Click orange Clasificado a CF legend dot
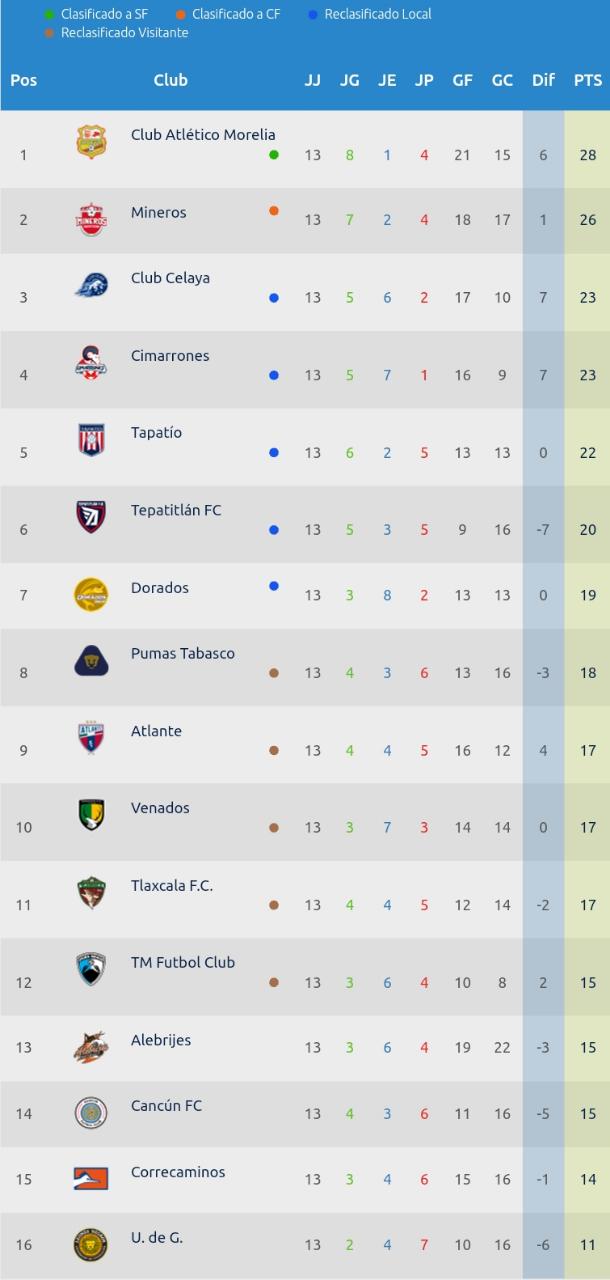 click(x=180, y=15)
